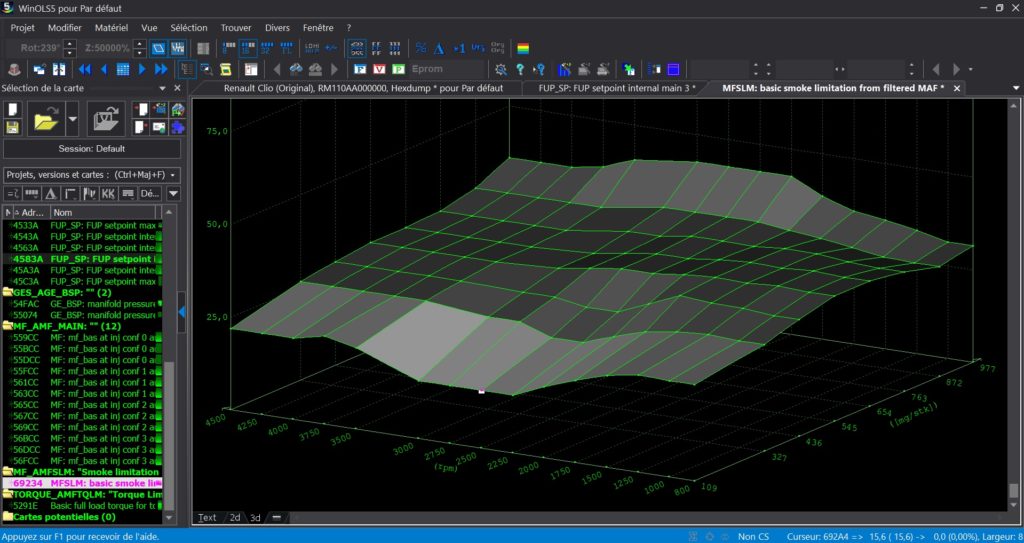Click the delta difference display icon

pyautogui.click(x=440, y=48)
